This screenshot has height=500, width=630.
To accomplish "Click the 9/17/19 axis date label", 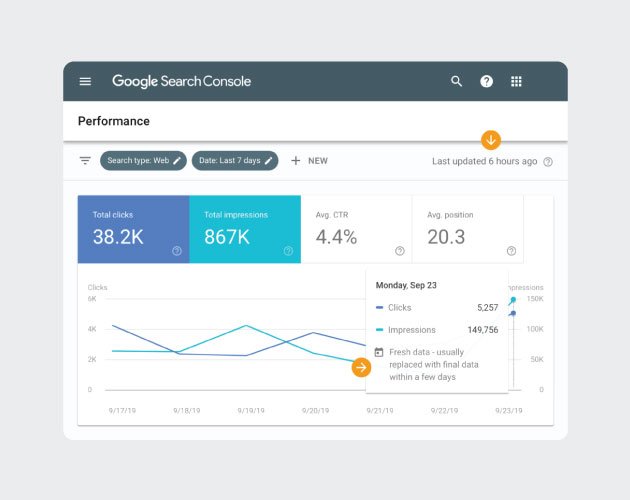I will [x=122, y=410].
